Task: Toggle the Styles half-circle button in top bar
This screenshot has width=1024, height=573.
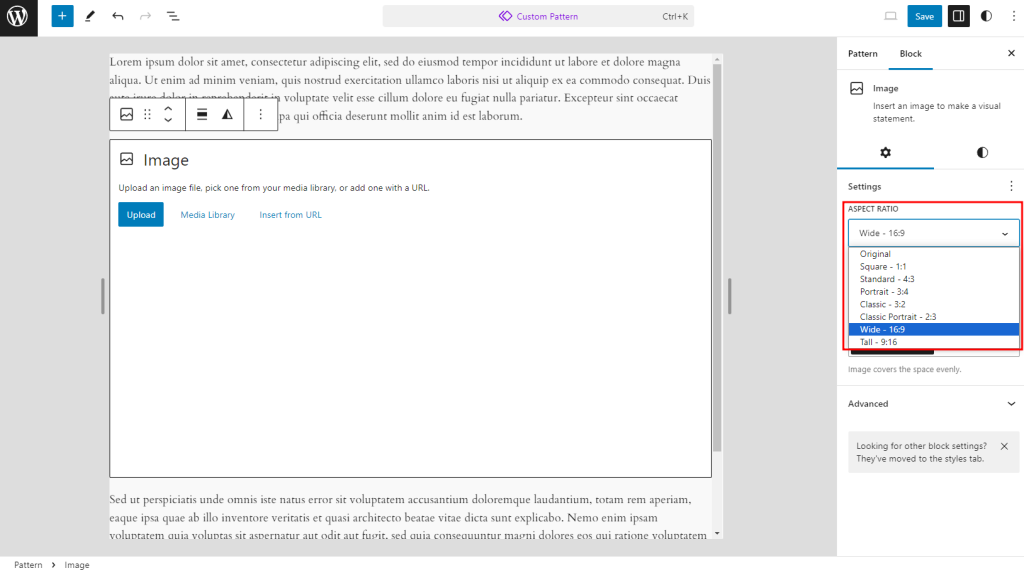Action: [986, 16]
